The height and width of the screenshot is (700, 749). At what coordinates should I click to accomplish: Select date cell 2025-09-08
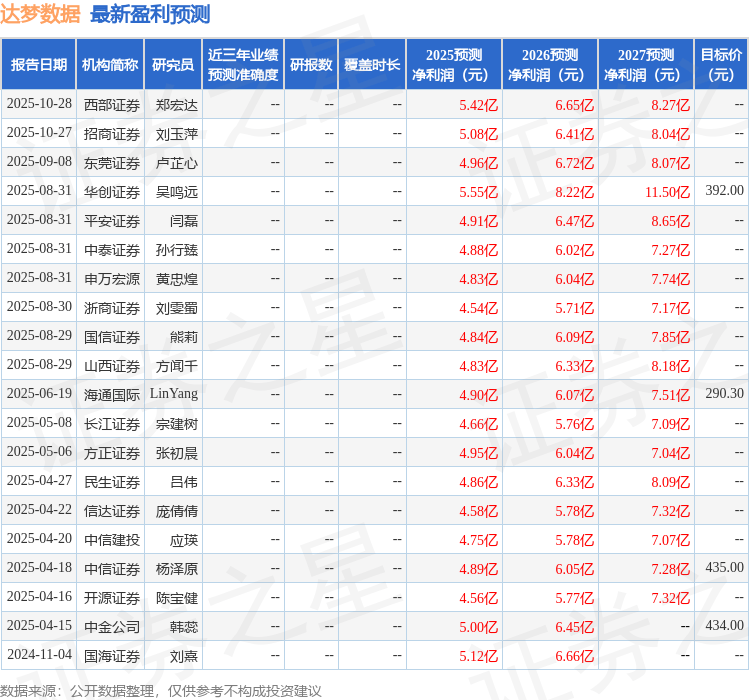(x=39, y=162)
